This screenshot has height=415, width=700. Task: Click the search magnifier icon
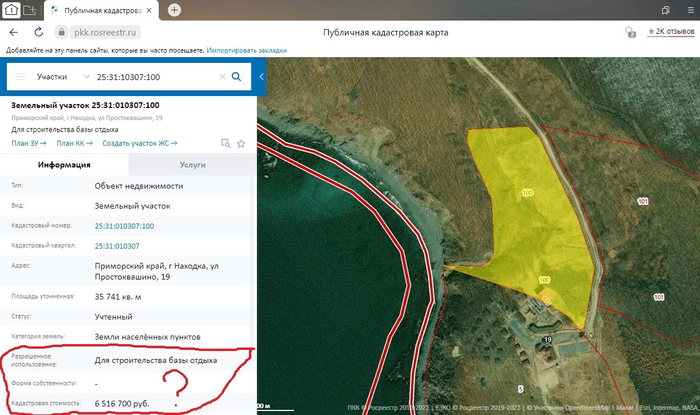tap(236, 76)
